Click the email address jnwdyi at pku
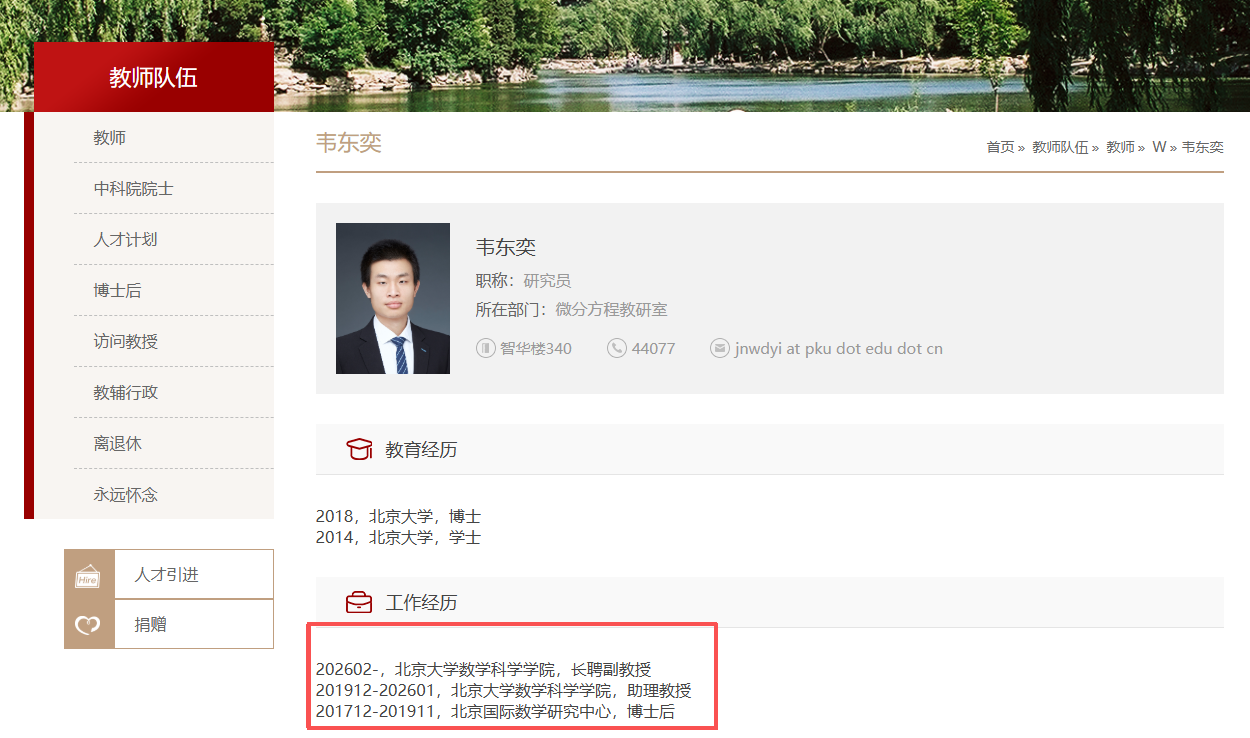The image size is (1250, 738). [838, 349]
